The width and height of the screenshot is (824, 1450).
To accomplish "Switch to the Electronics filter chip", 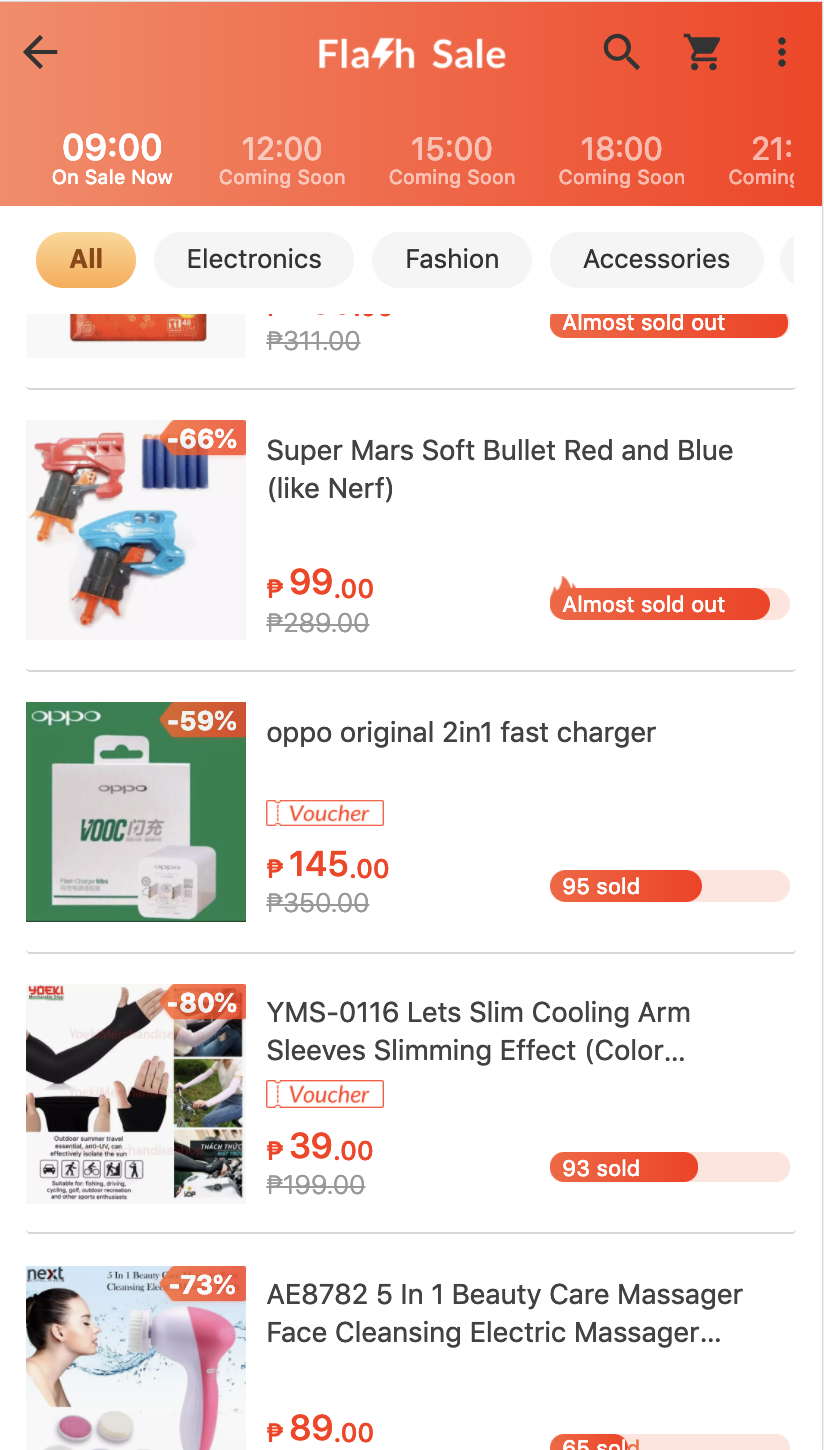I will click(x=253, y=259).
